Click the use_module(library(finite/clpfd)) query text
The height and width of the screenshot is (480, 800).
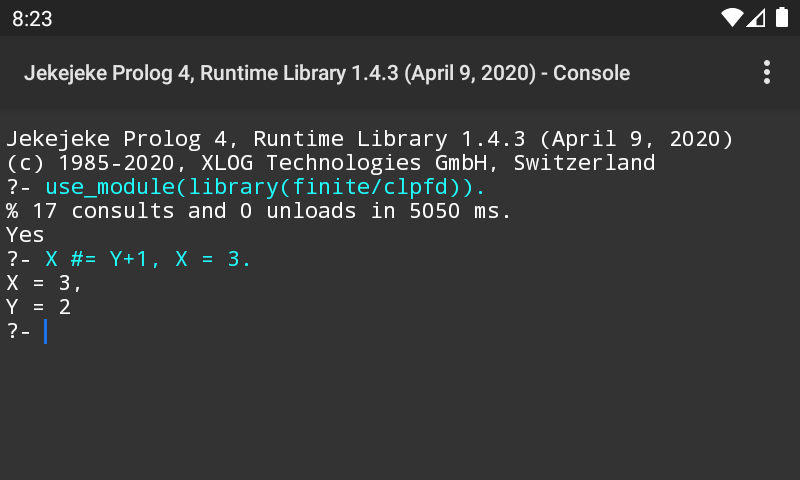tap(265, 187)
